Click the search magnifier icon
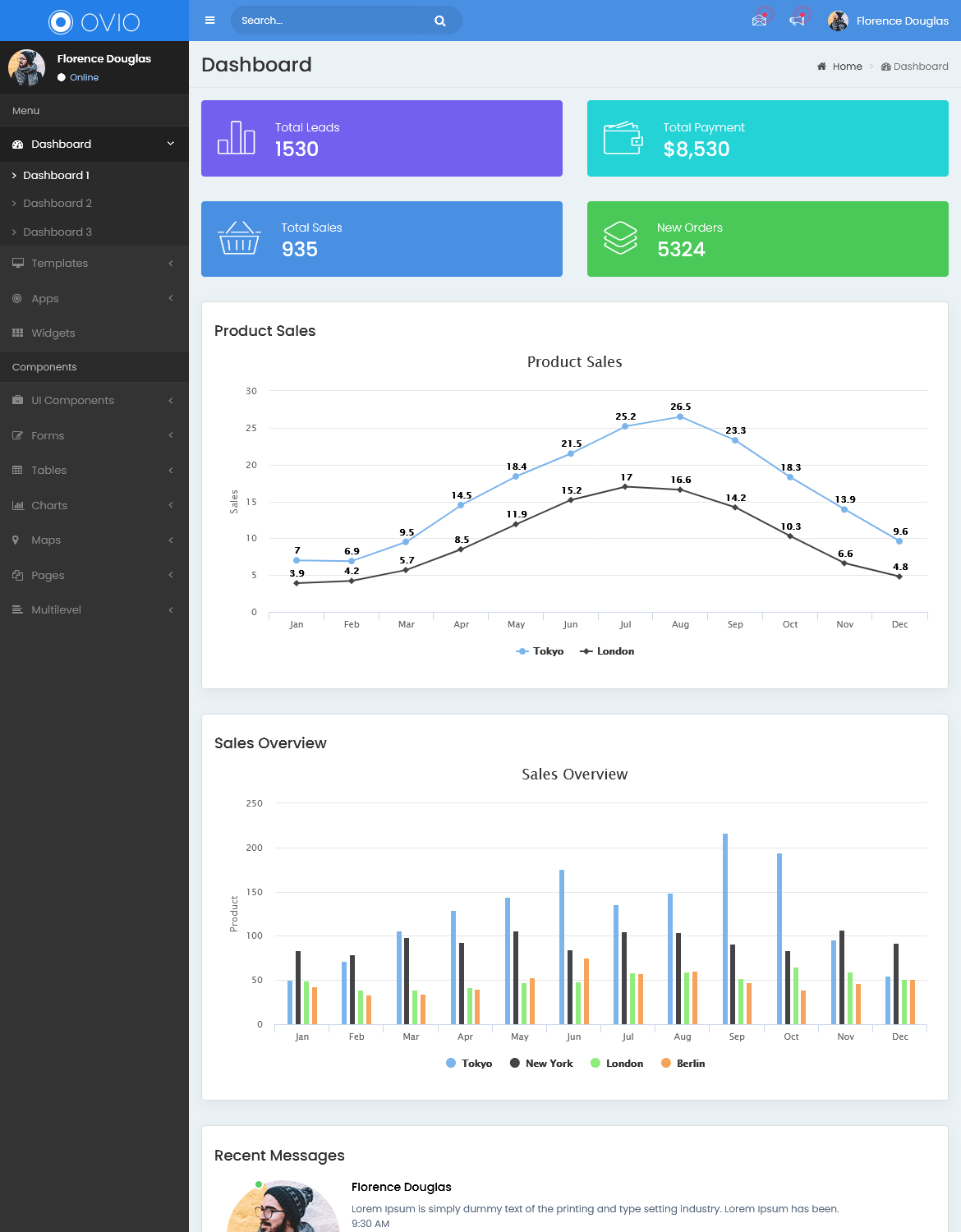This screenshot has width=961, height=1232. [440, 21]
